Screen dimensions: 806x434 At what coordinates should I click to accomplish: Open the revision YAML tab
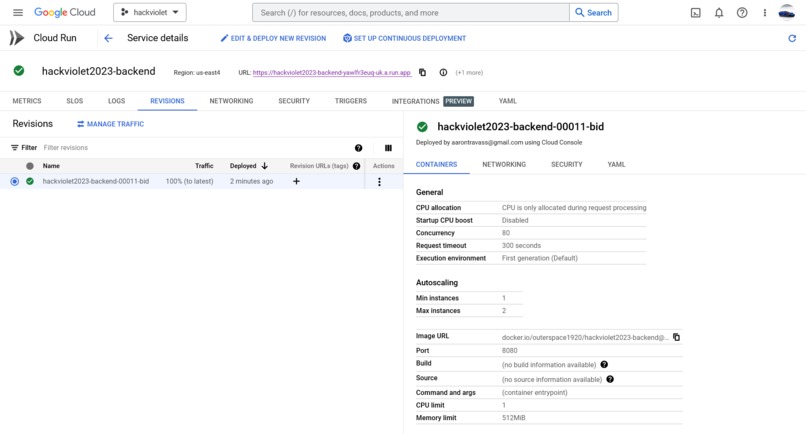click(x=616, y=165)
